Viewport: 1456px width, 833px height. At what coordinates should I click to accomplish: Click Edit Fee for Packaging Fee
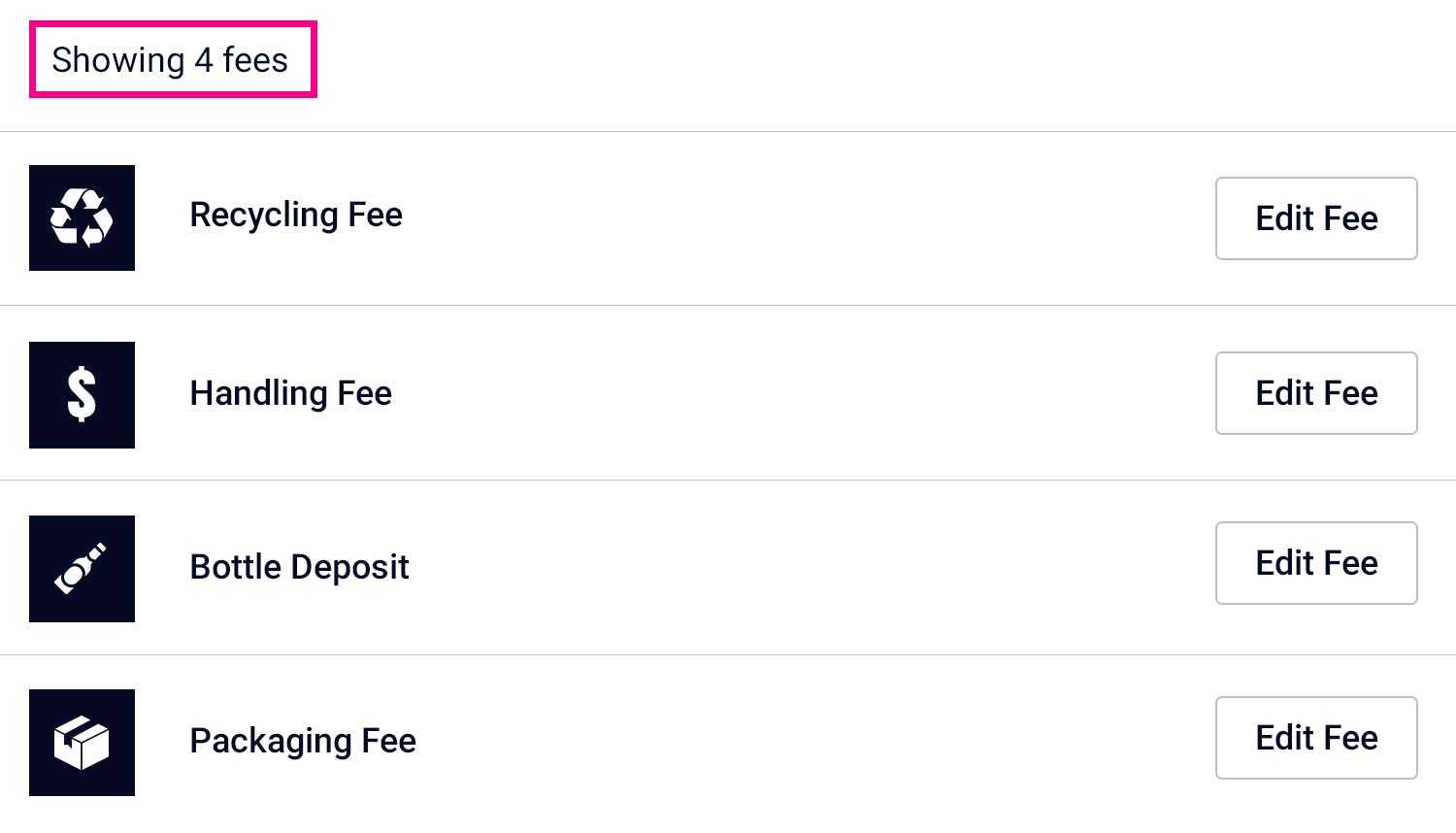pyautogui.click(x=1316, y=738)
